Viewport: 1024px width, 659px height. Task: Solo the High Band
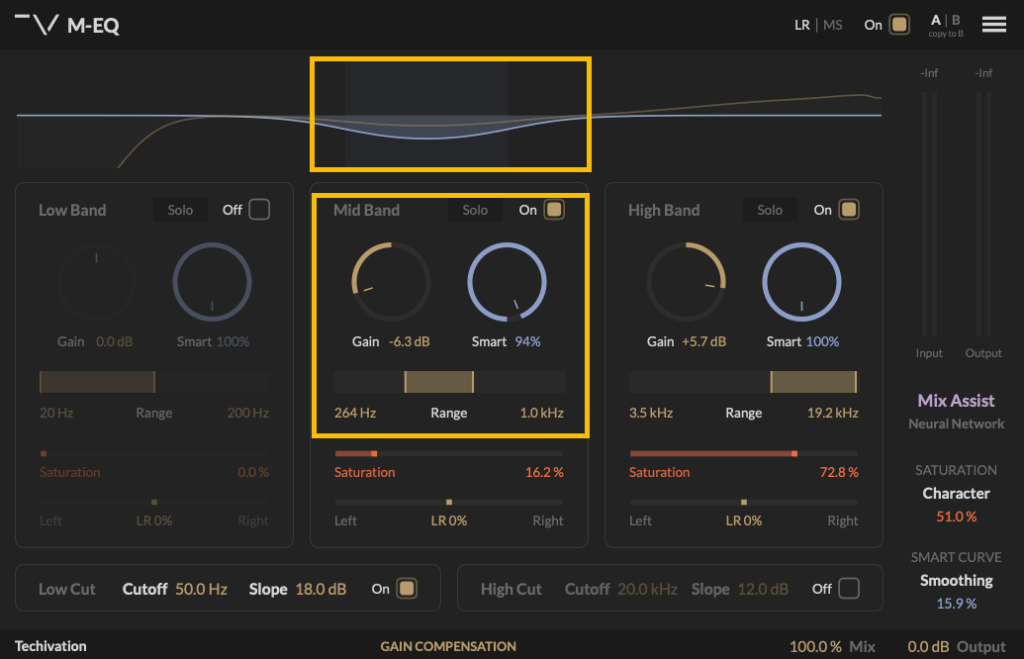(770, 210)
